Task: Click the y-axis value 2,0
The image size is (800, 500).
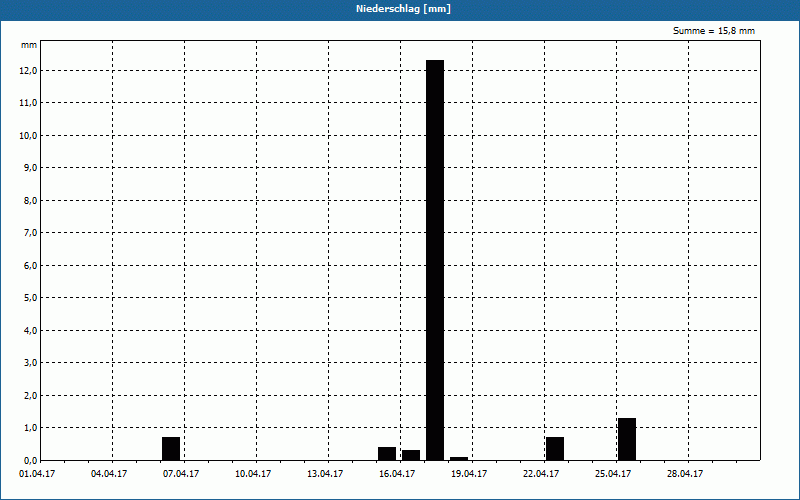Action: pyautogui.click(x=30, y=395)
